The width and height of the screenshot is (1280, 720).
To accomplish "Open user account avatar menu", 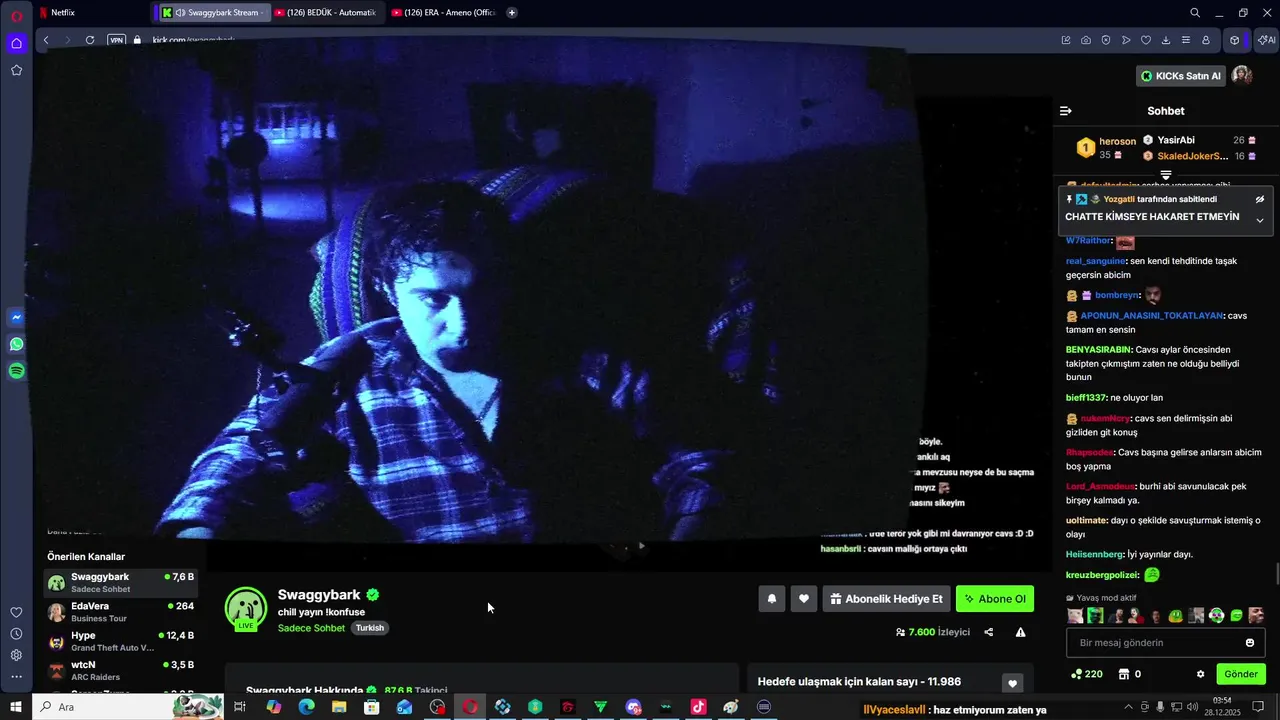I will pyautogui.click(x=1242, y=76).
